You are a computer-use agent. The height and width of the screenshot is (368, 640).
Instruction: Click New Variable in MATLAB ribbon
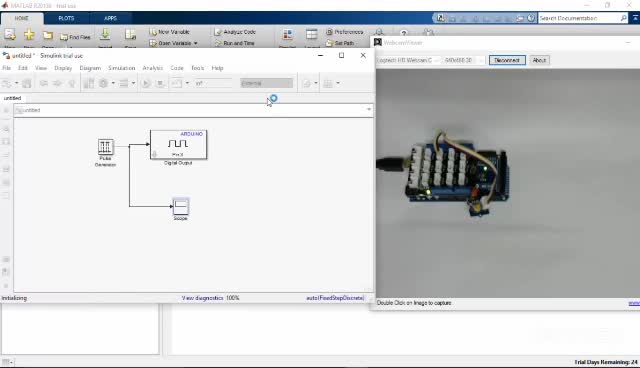coord(169,32)
